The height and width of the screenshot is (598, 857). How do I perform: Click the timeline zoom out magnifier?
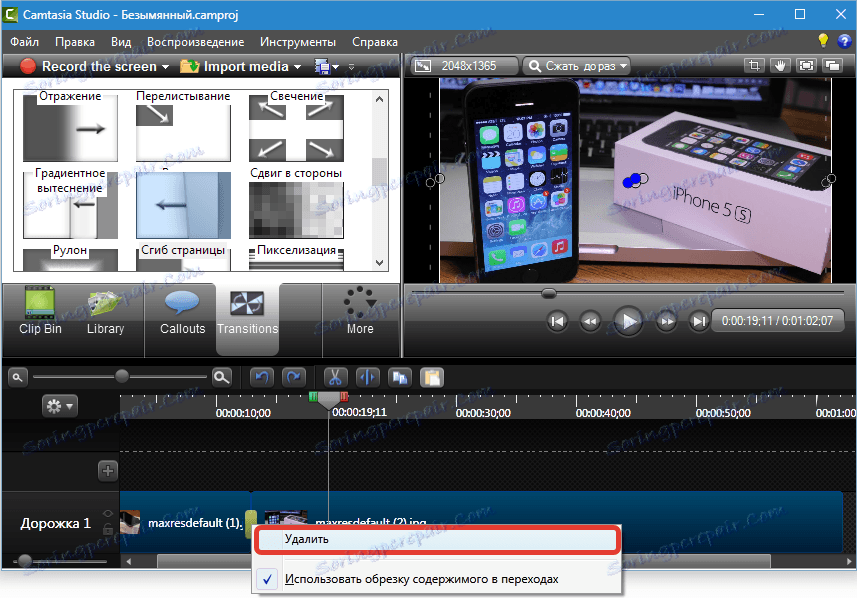tap(17, 377)
